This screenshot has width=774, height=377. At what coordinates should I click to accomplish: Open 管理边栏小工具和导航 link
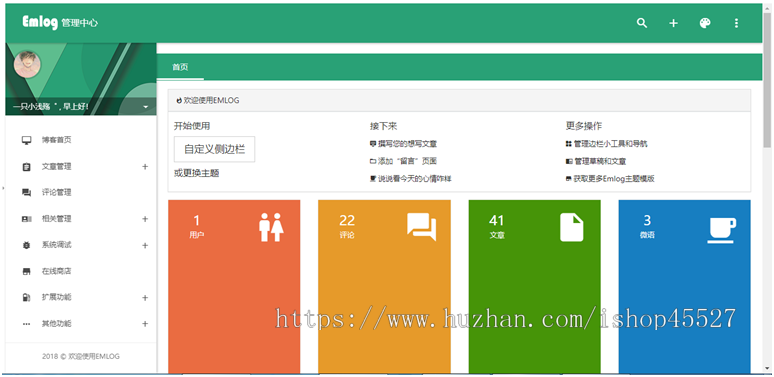click(607, 144)
